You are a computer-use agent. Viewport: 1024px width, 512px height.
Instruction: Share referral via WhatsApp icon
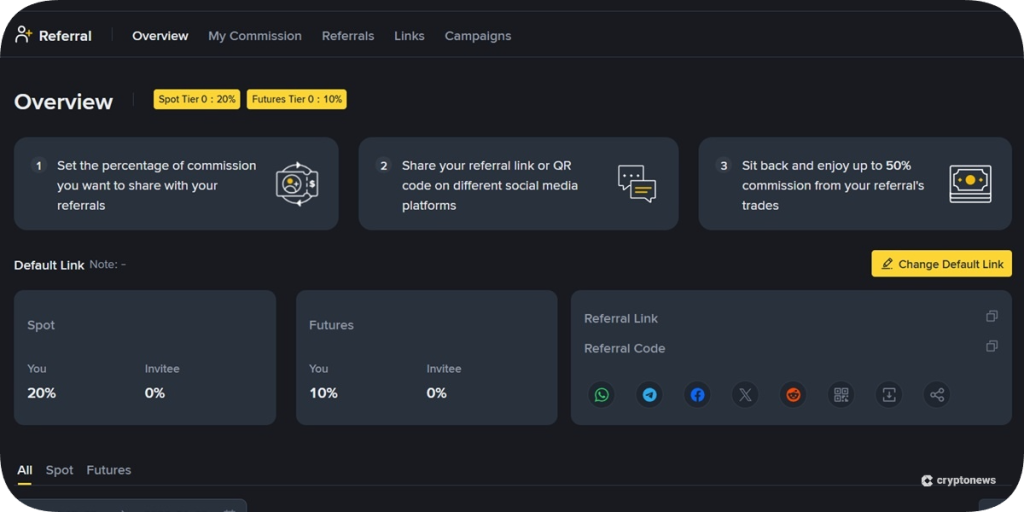tap(601, 395)
